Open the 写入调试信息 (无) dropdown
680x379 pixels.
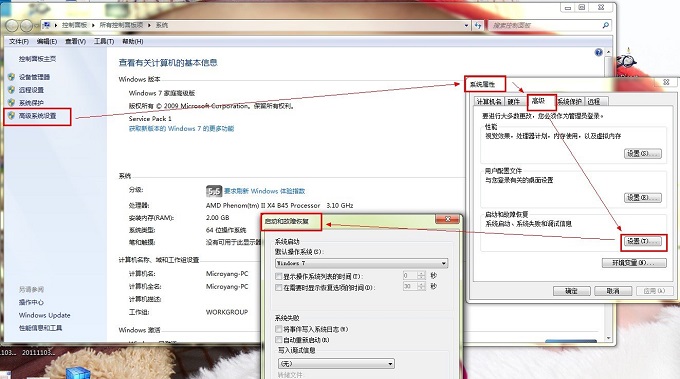tap(336, 363)
